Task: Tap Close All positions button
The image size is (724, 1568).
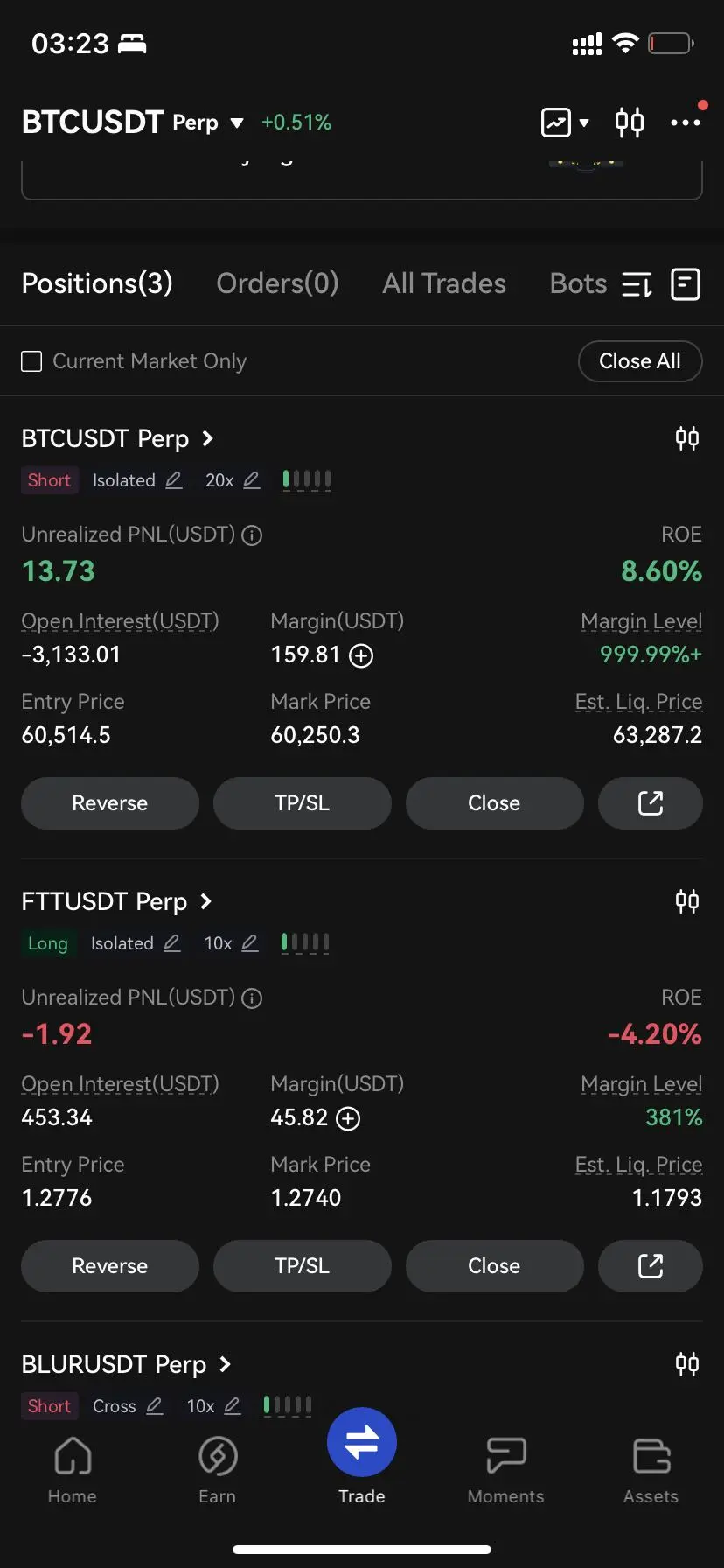Action: click(640, 361)
